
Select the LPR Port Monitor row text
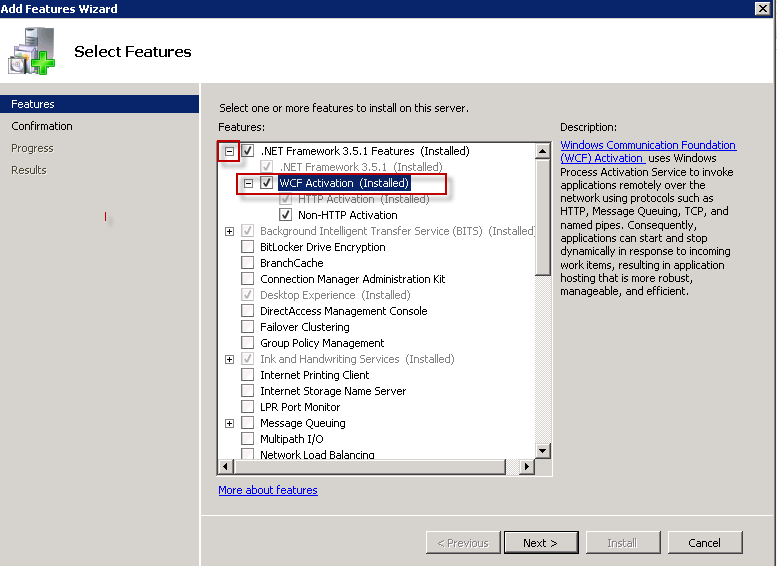coord(300,407)
